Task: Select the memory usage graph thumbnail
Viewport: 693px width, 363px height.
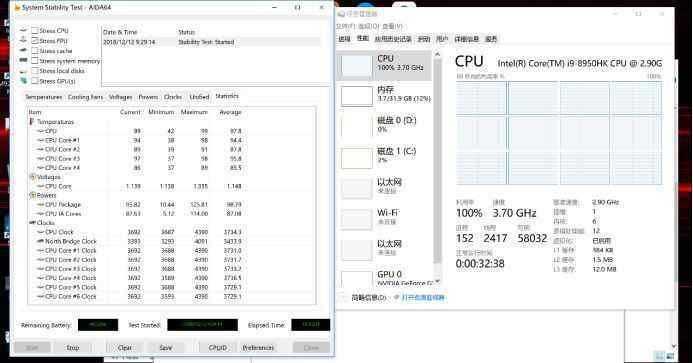Action: (357, 96)
